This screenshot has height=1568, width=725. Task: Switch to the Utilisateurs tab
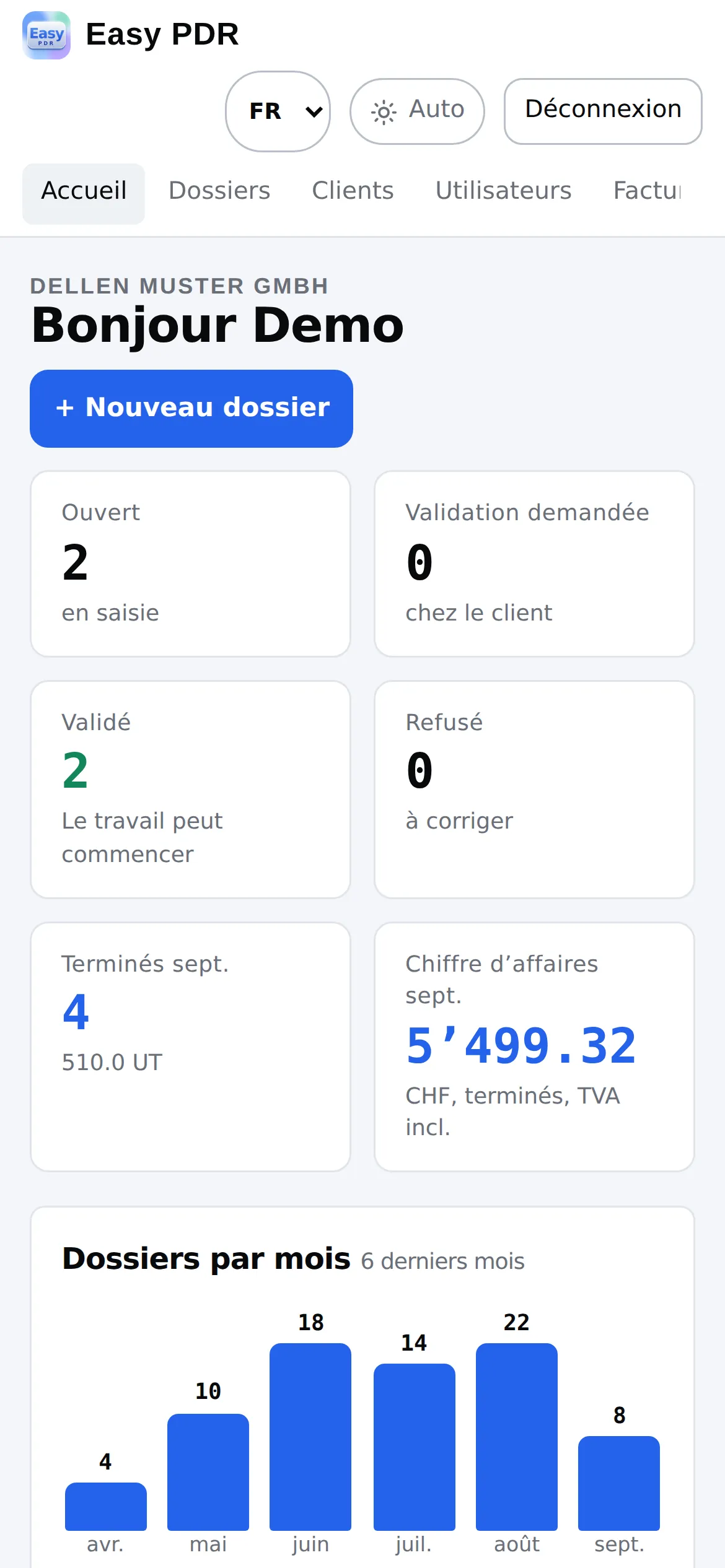503,191
